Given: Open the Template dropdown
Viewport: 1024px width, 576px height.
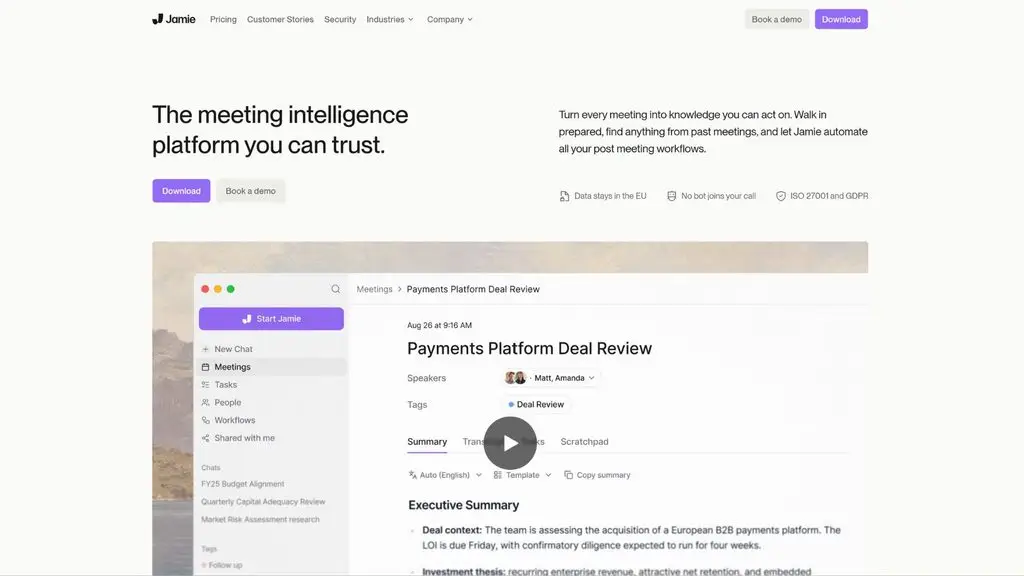Looking at the screenshot, I should [x=522, y=475].
